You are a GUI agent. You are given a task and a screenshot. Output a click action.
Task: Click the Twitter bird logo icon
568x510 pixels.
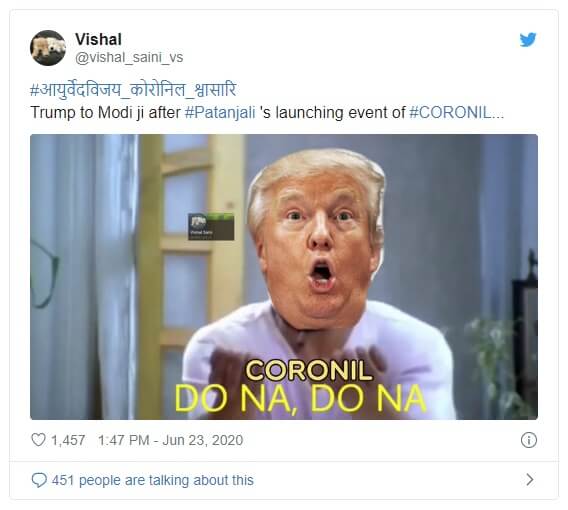(x=528, y=40)
